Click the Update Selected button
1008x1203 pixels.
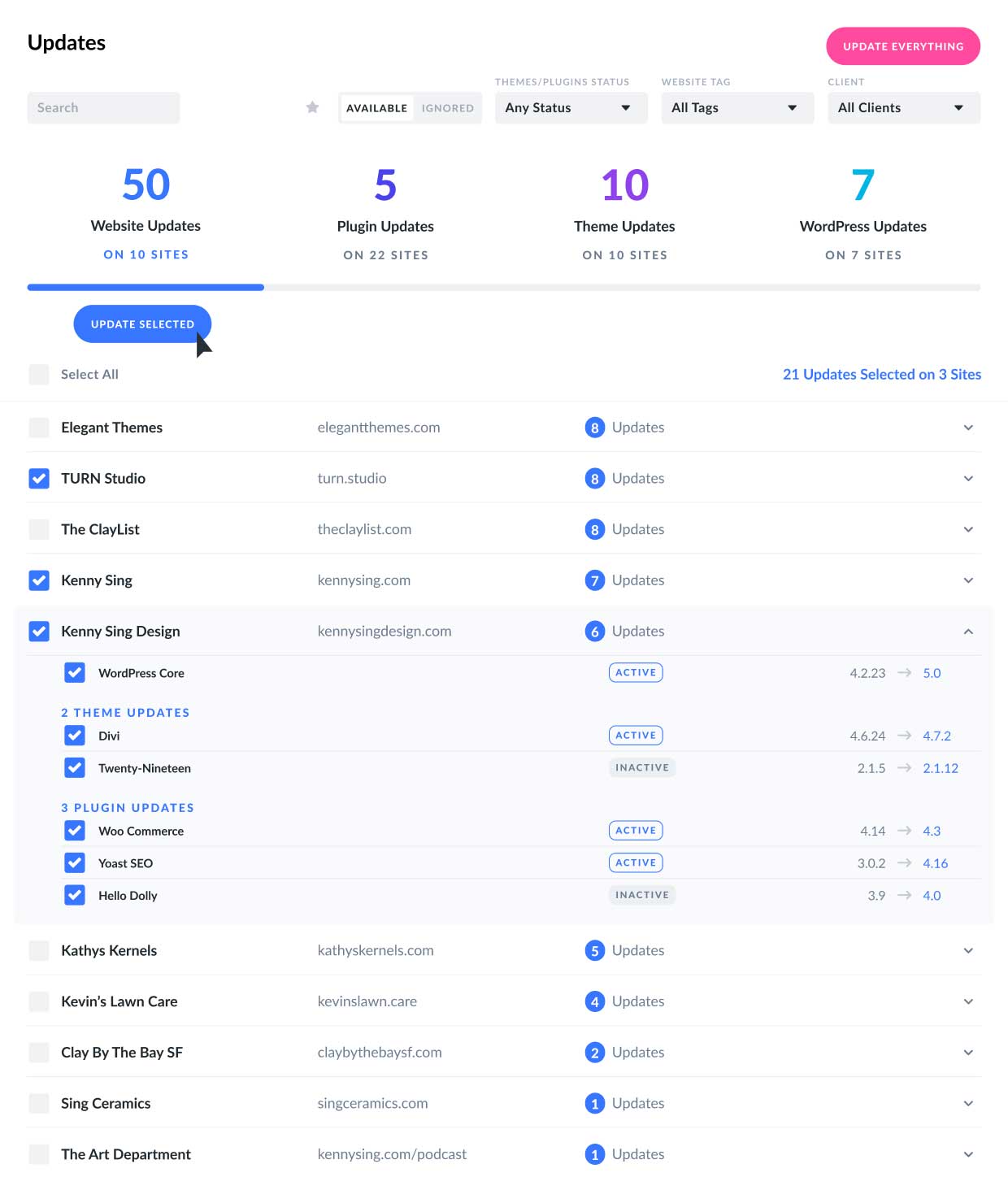click(142, 324)
